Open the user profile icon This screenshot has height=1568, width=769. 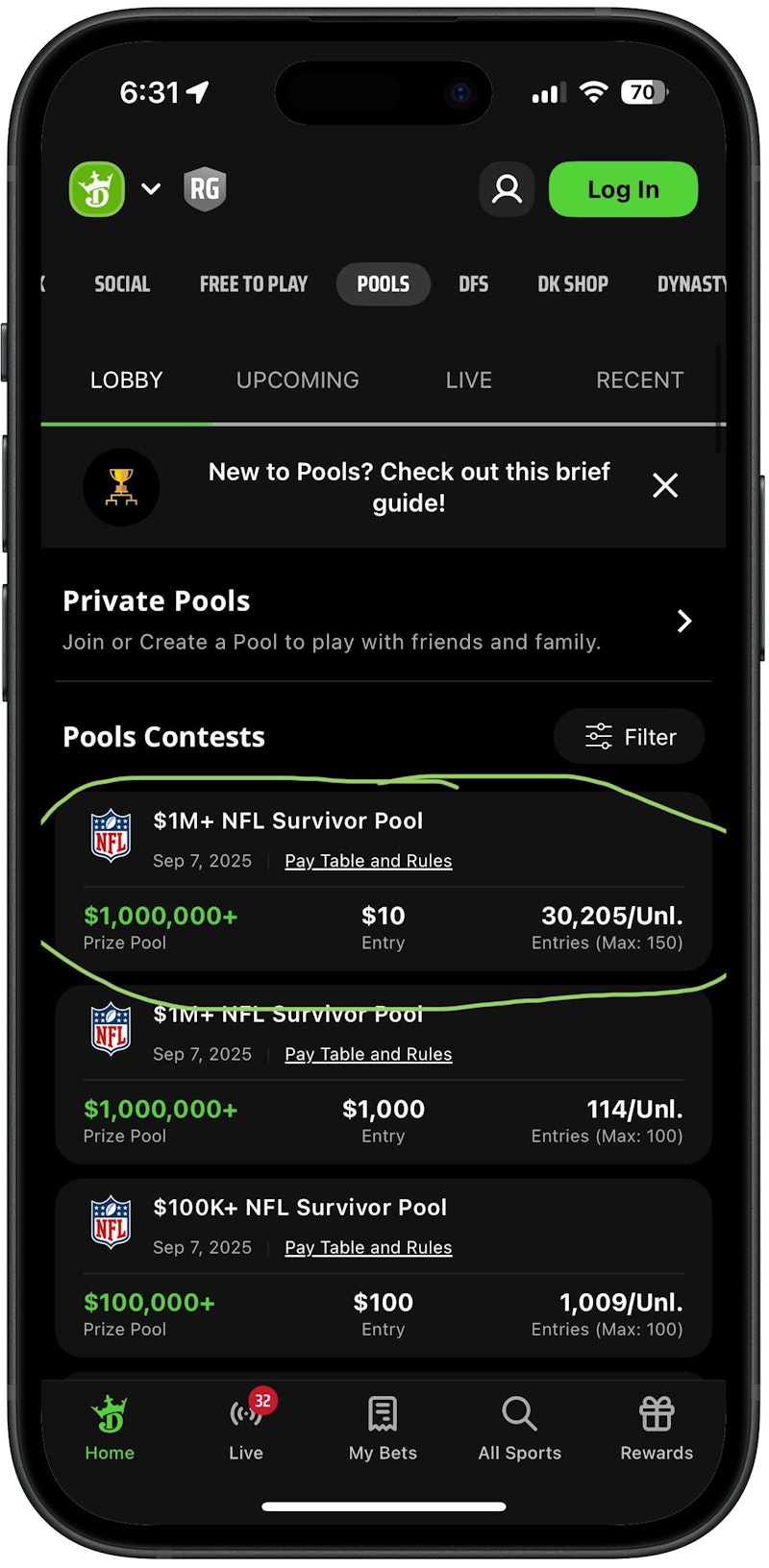coord(507,189)
